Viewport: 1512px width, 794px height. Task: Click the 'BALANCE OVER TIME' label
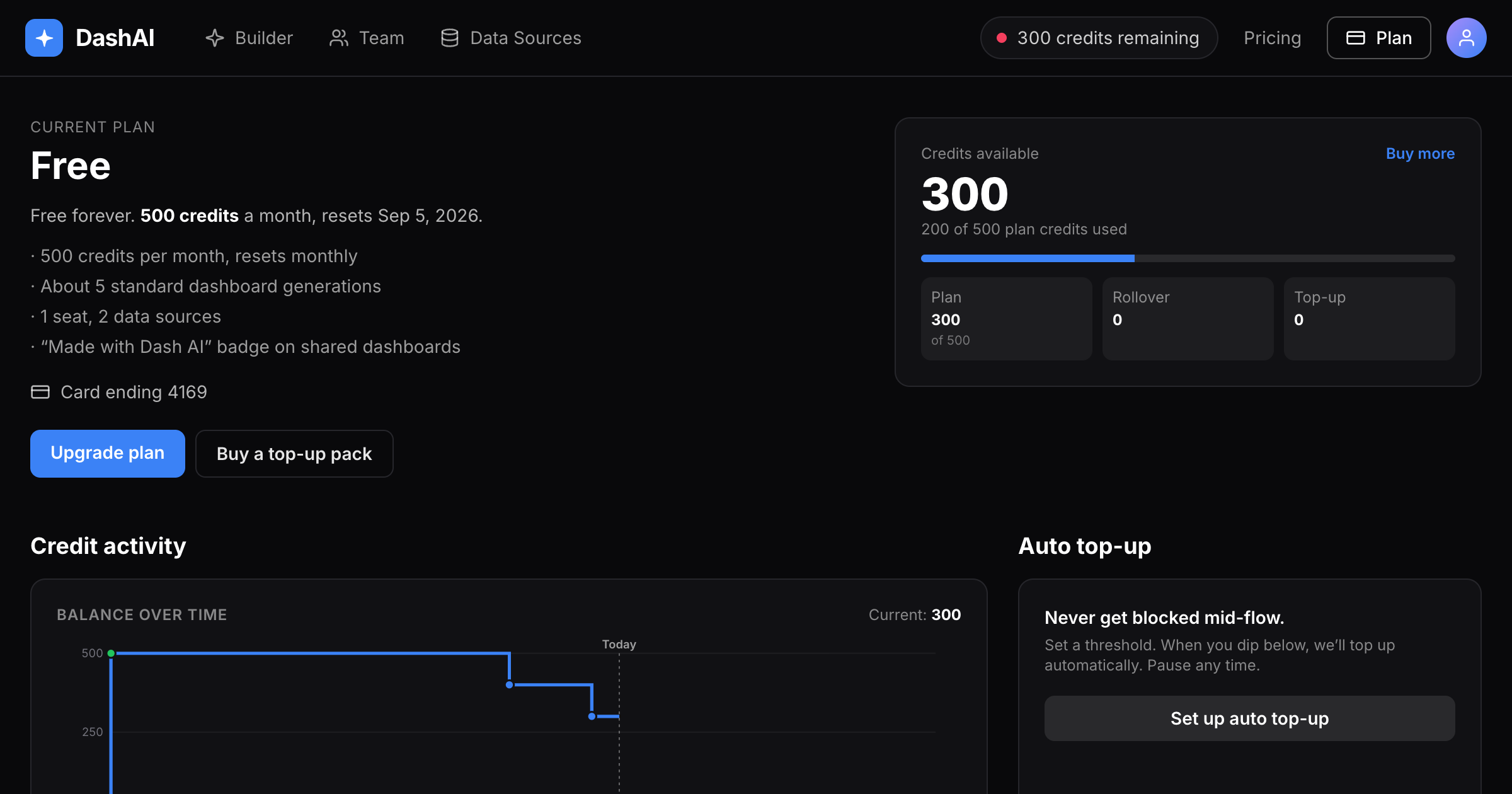[x=142, y=614]
